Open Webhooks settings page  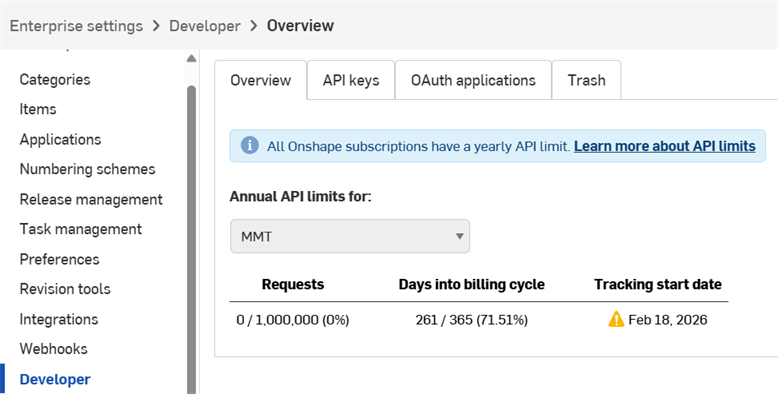pos(53,349)
